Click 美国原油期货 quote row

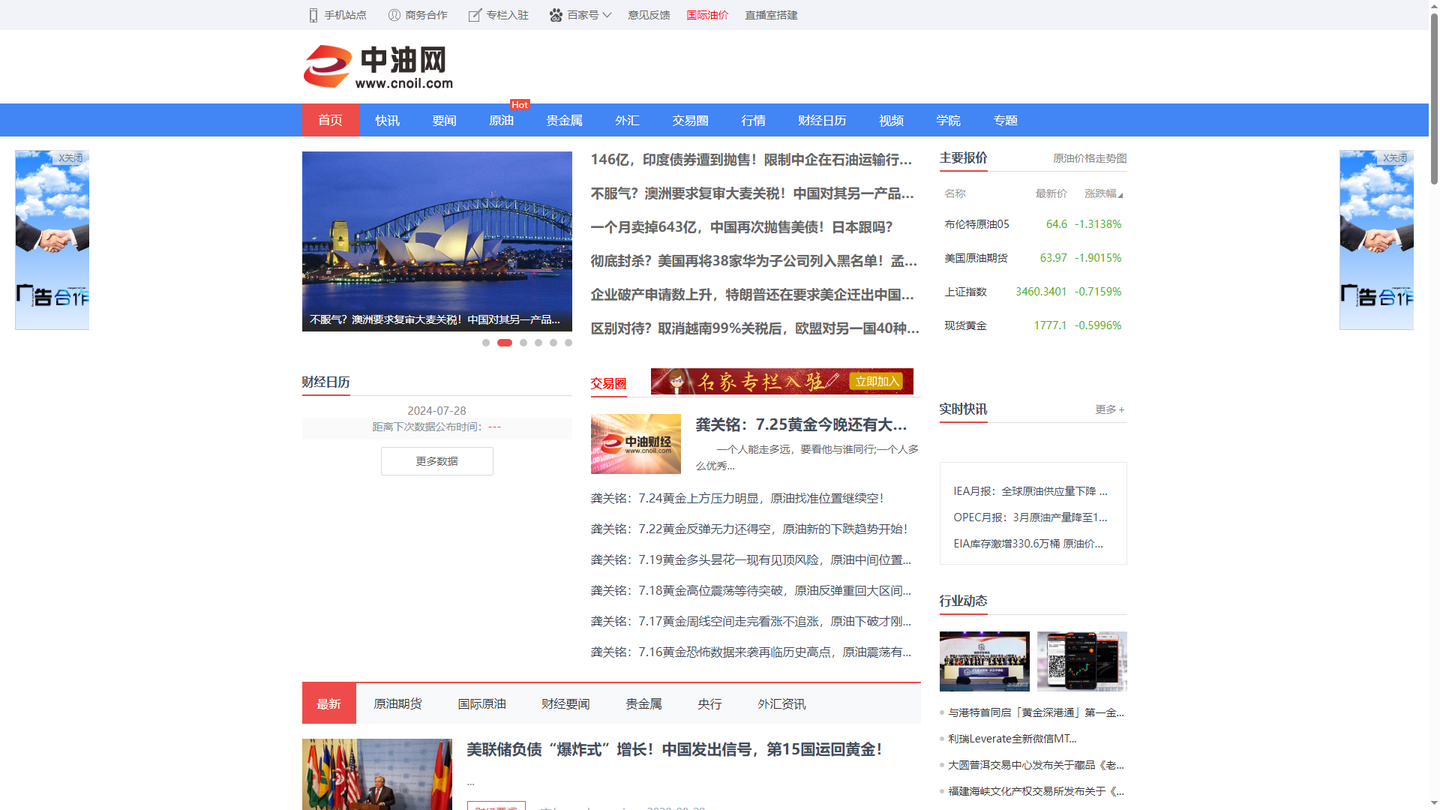[1033, 258]
